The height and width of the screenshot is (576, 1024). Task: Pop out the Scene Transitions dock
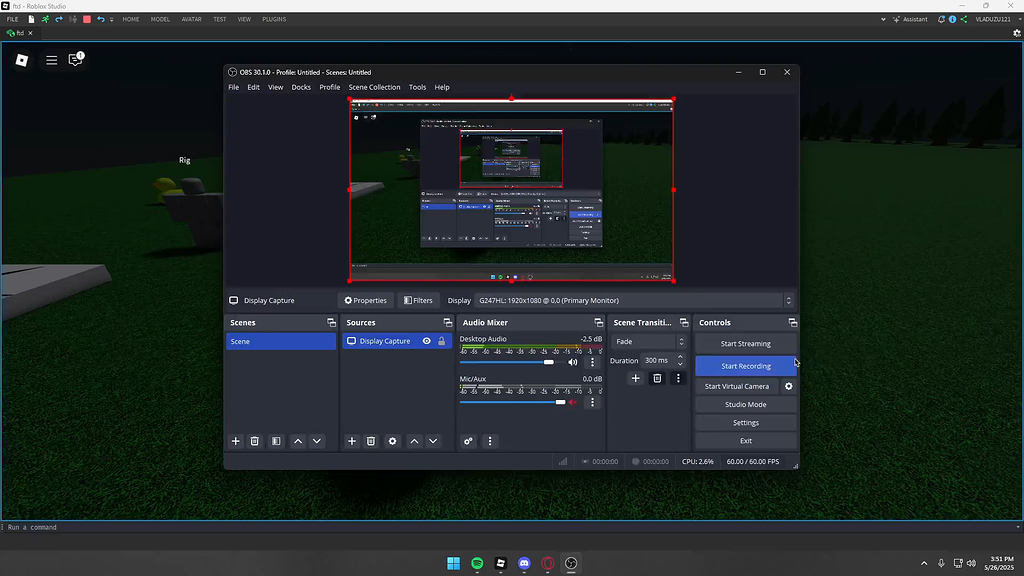tap(684, 323)
